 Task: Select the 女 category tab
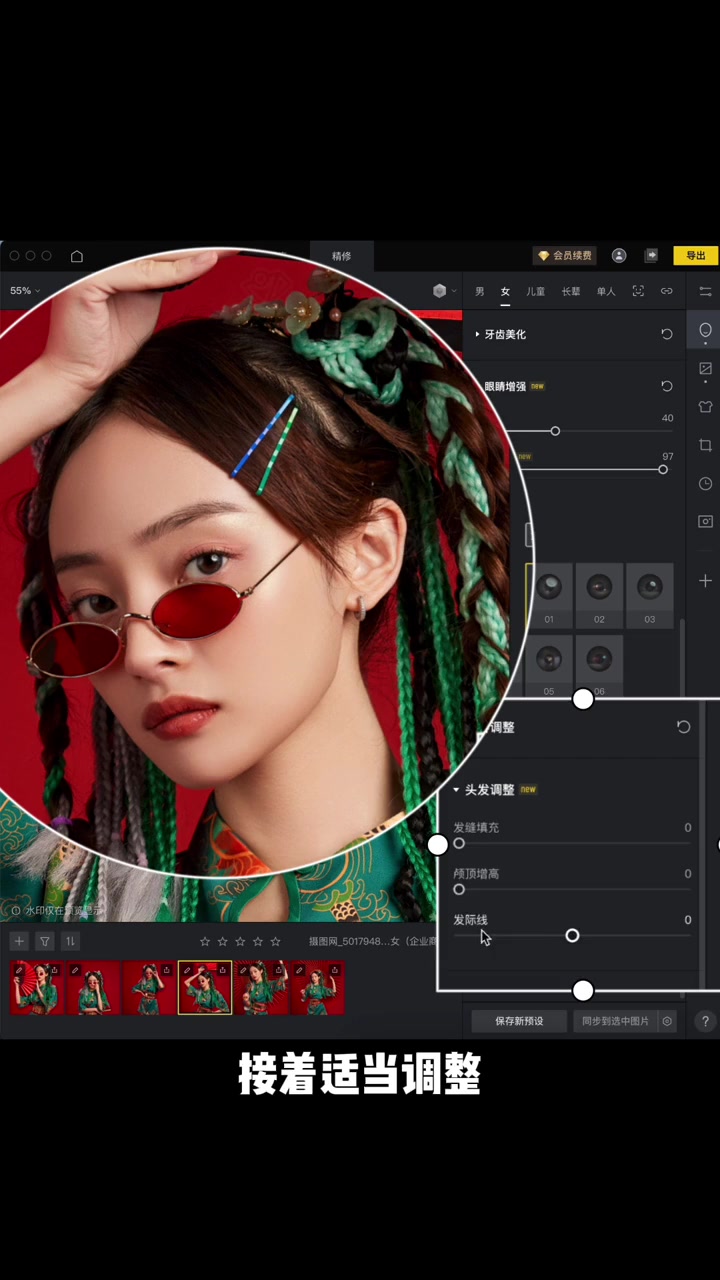tap(505, 291)
